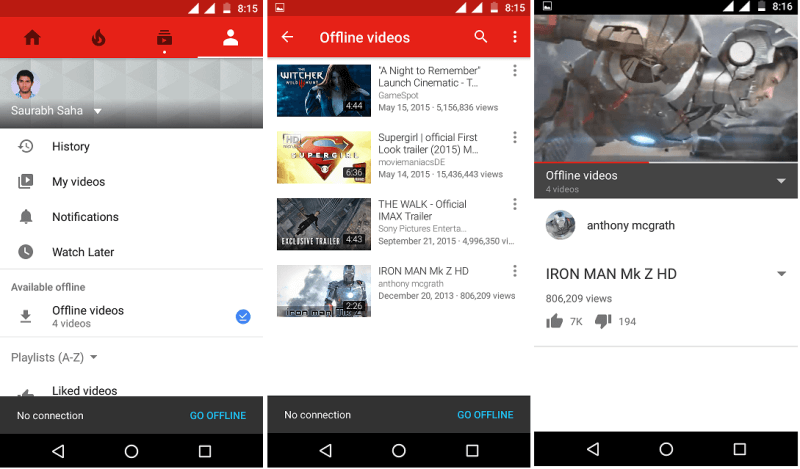The height and width of the screenshot is (469, 800).
Task: Open Supergirl official First Look title
Action: pyautogui.click(x=428, y=143)
